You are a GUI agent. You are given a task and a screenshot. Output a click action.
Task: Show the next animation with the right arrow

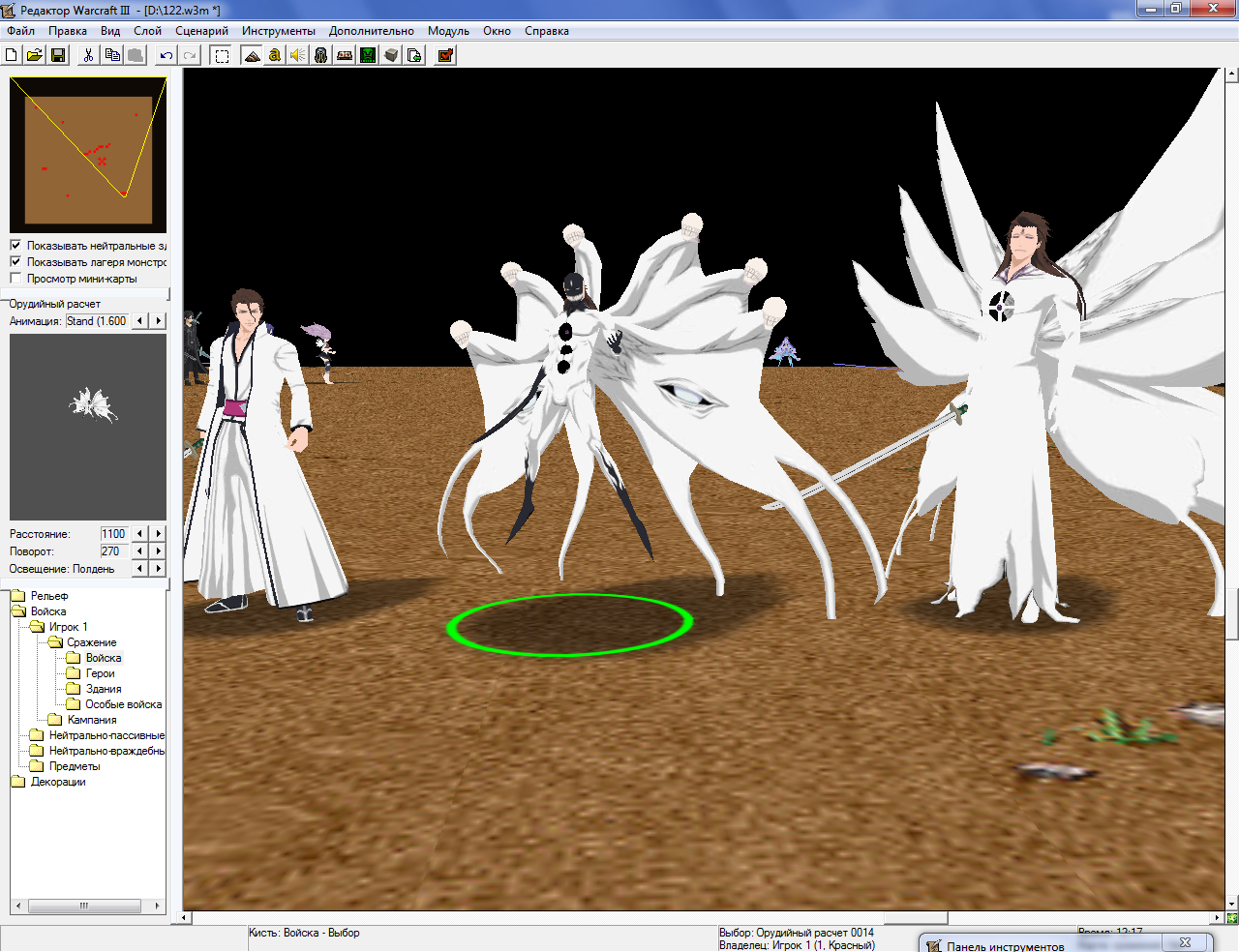pos(159,321)
